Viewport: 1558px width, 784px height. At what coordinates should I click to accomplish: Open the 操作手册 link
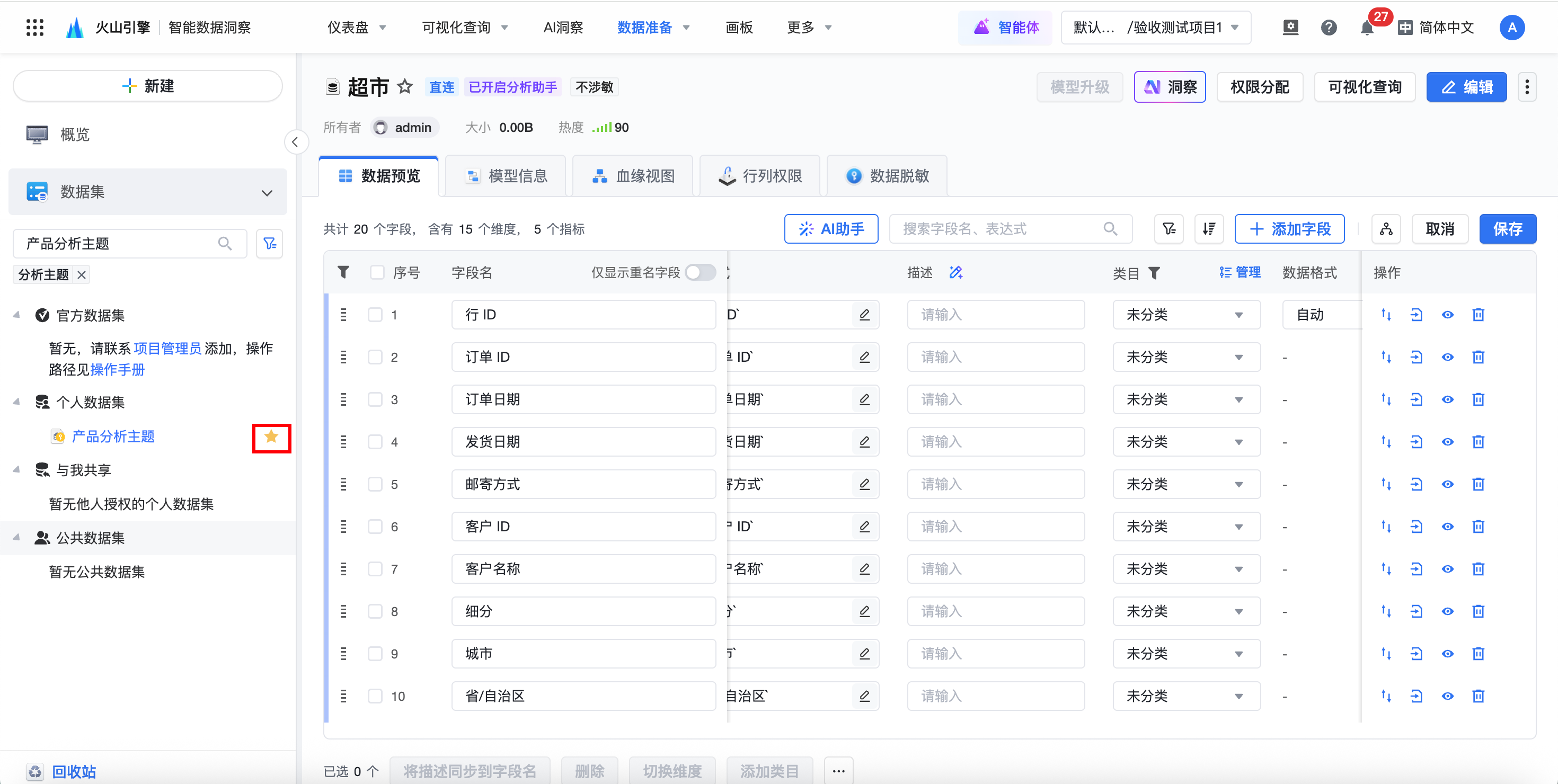(117, 369)
